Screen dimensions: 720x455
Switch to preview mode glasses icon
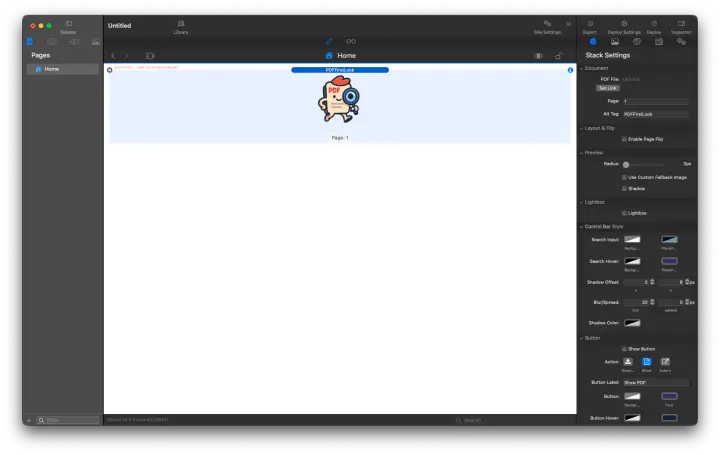351,41
